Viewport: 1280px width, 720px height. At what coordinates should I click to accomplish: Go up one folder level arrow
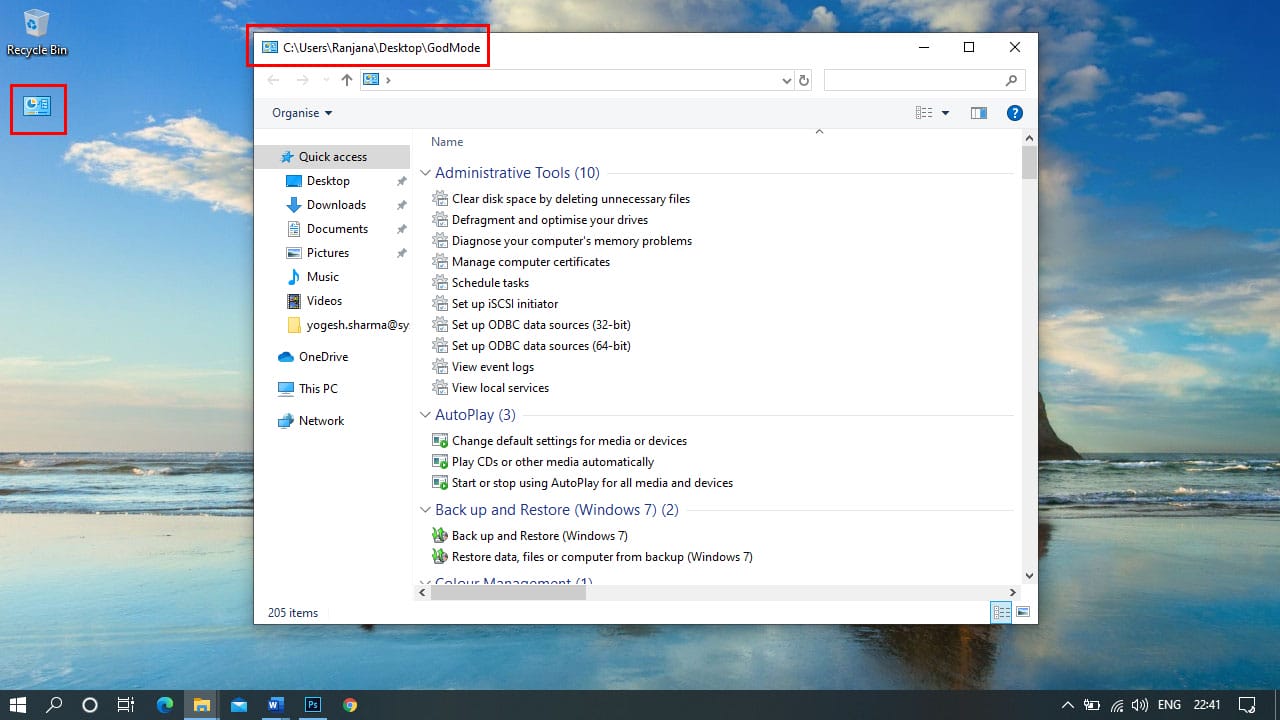(347, 80)
